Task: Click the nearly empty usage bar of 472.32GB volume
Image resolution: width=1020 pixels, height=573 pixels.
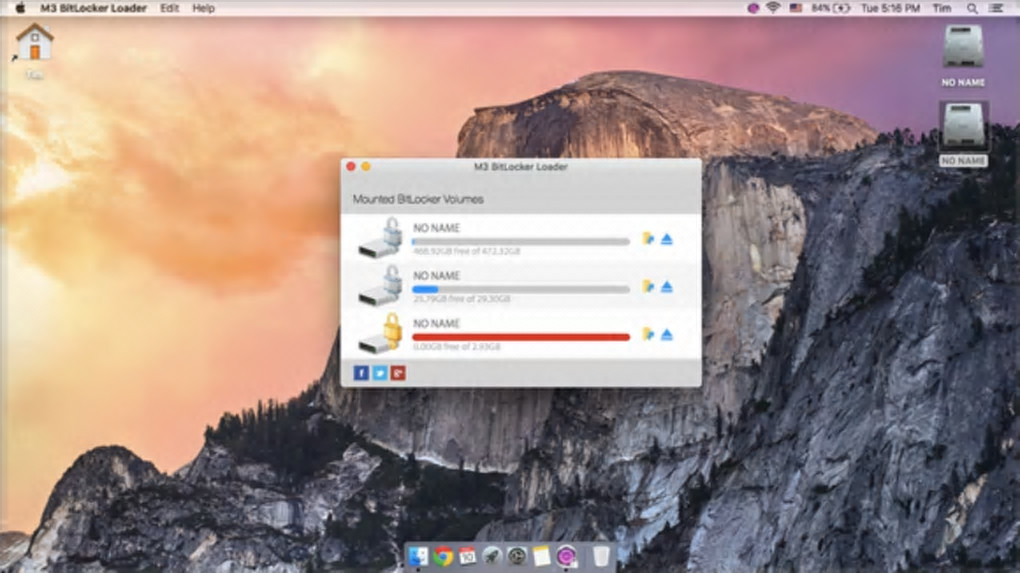Action: 520,242
